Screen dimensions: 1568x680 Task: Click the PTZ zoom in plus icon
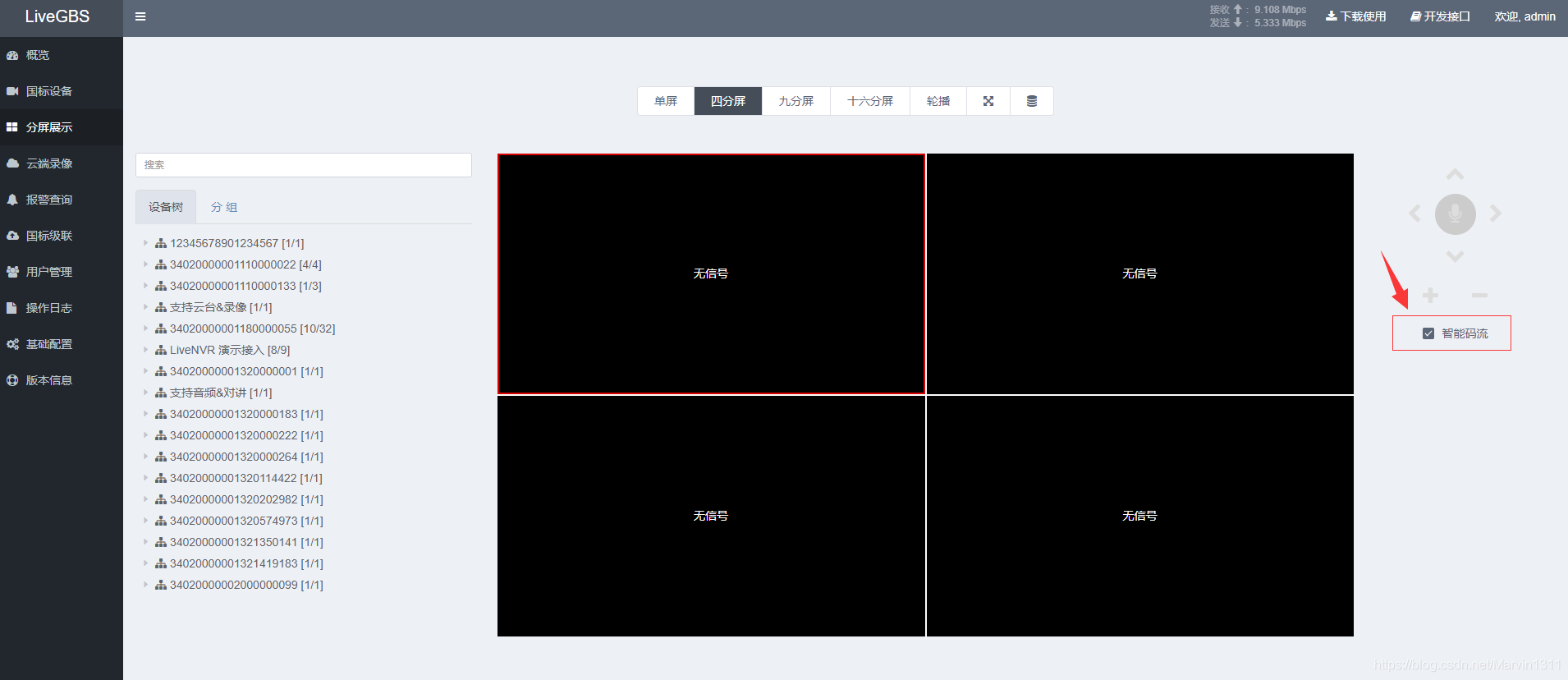(x=1430, y=296)
